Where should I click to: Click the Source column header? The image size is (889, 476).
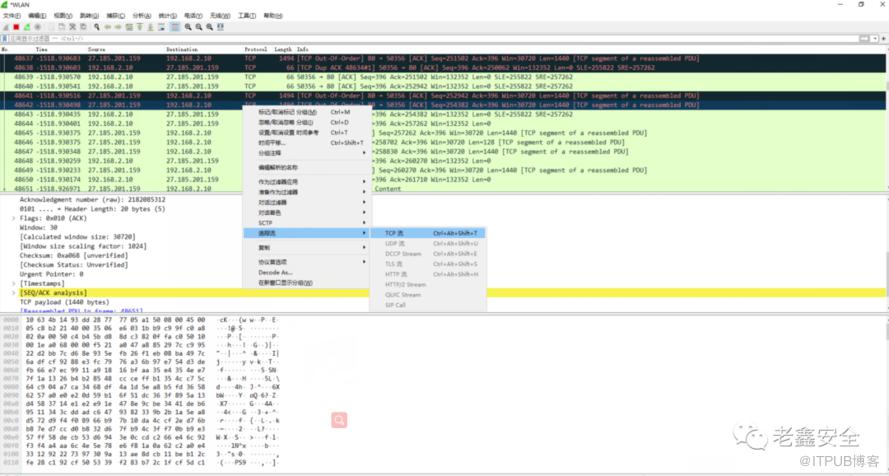97,48
